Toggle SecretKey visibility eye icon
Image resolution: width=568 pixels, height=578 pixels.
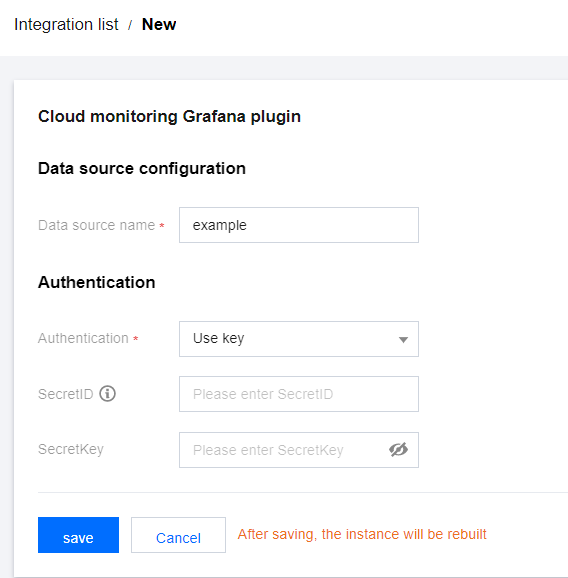(398, 450)
